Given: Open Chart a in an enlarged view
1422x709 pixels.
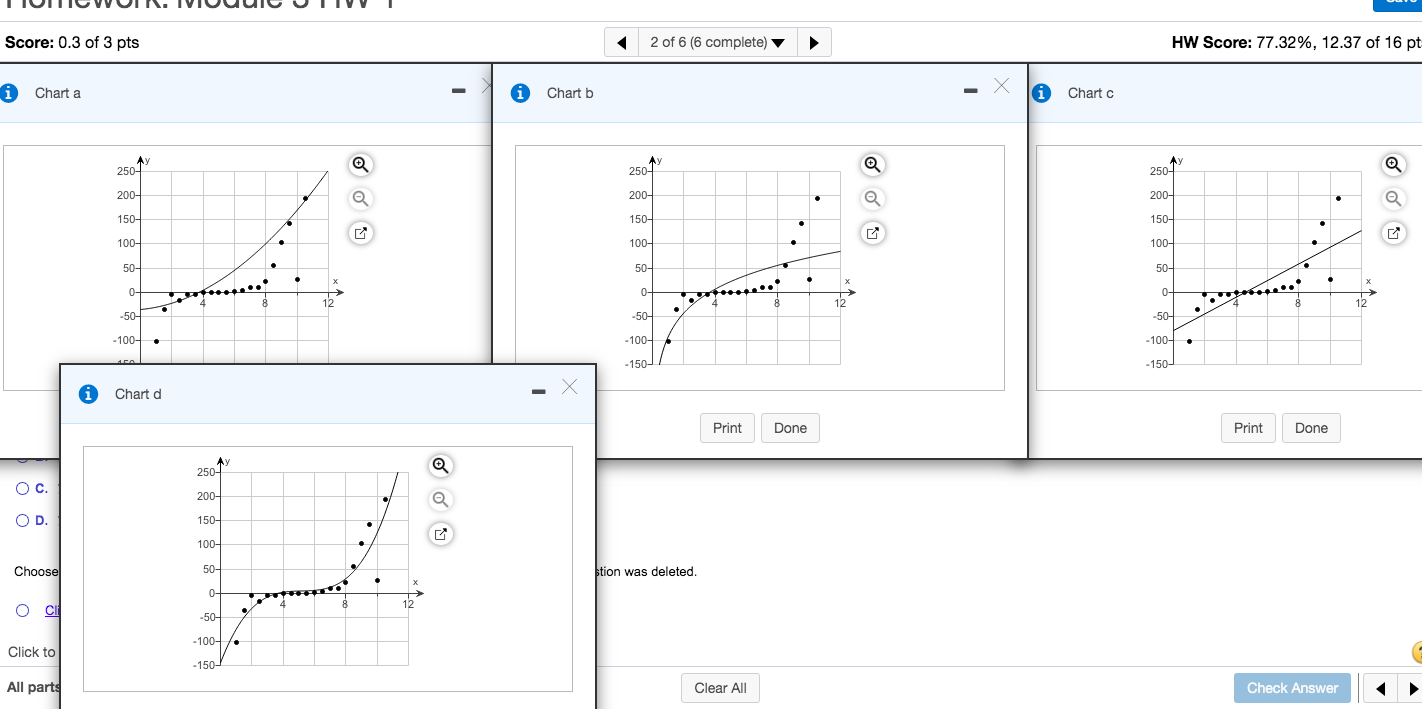Looking at the screenshot, I should pos(360,232).
